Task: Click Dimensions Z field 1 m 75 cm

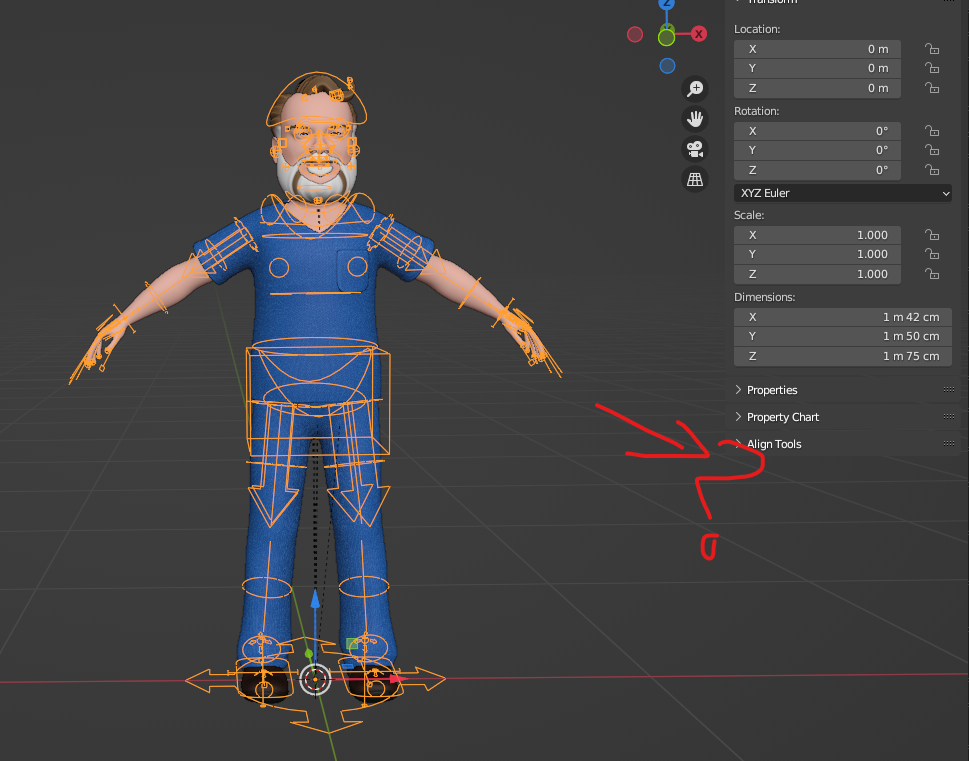Action: [842, 356]
